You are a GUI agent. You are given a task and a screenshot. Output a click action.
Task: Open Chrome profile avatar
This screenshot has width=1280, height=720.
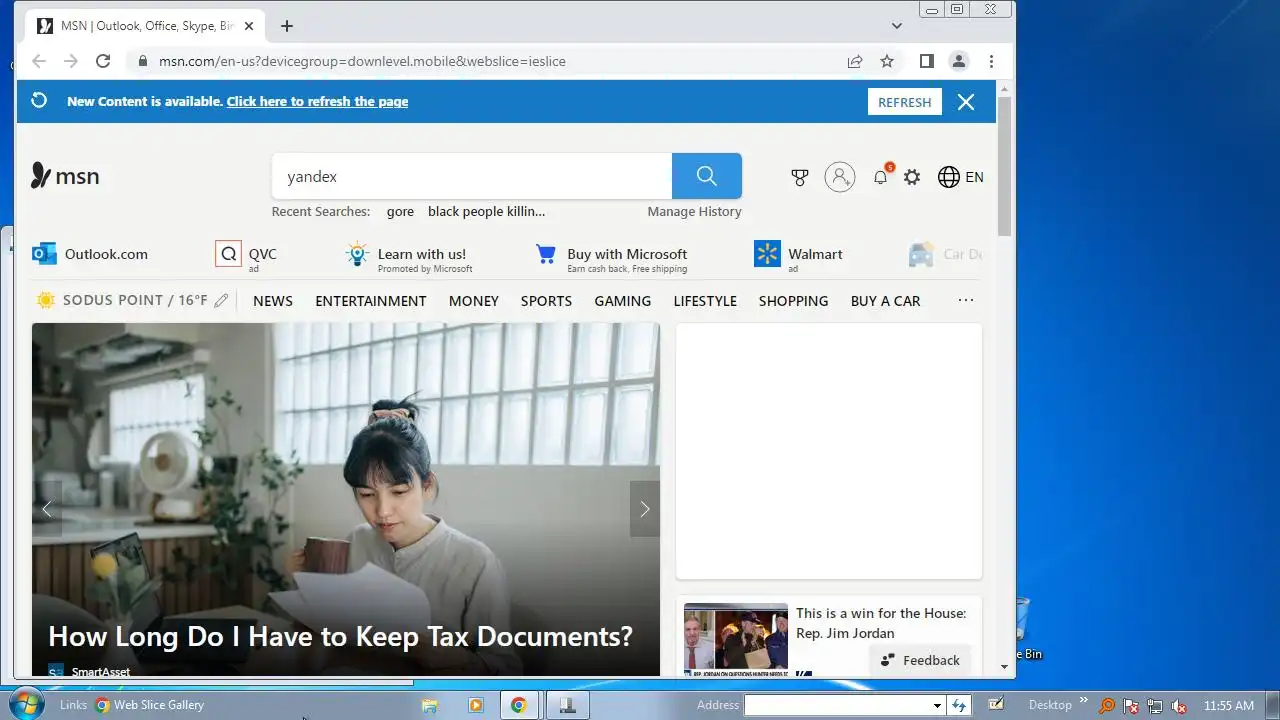(x=959, y=61)
